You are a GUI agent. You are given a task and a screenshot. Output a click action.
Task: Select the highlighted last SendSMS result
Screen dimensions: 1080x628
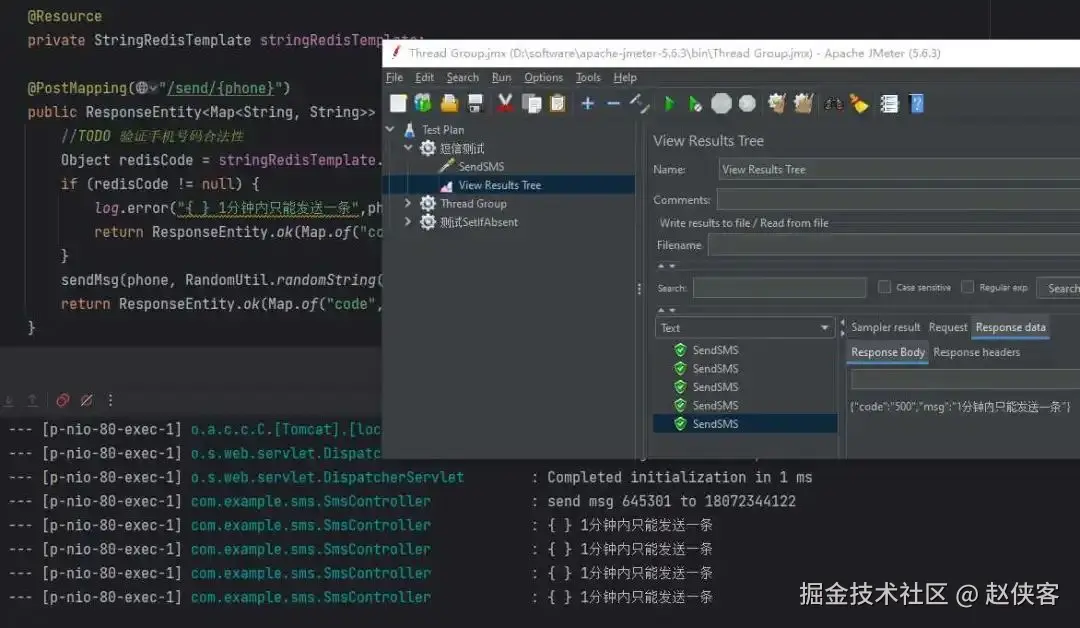(x=745, y=423)
